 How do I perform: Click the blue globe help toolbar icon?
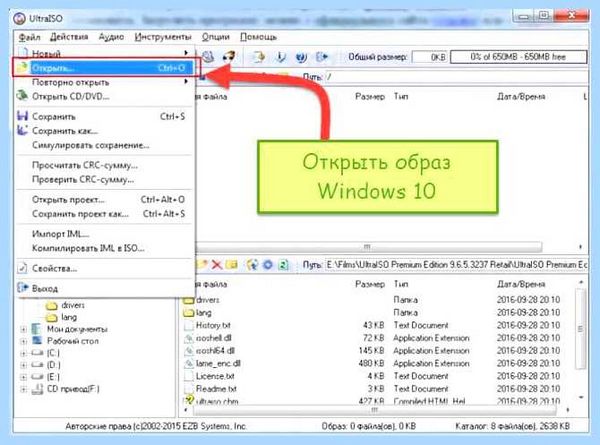pos(301,57)
